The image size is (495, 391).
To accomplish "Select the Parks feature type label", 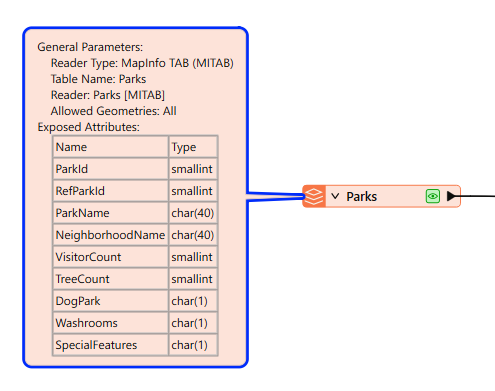I will [362, 196].
